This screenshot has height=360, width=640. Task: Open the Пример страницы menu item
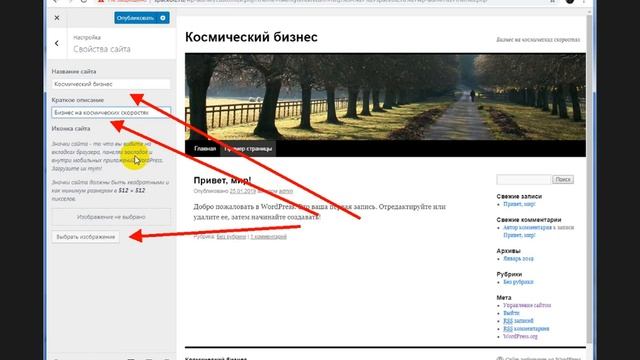click(248, 149)
